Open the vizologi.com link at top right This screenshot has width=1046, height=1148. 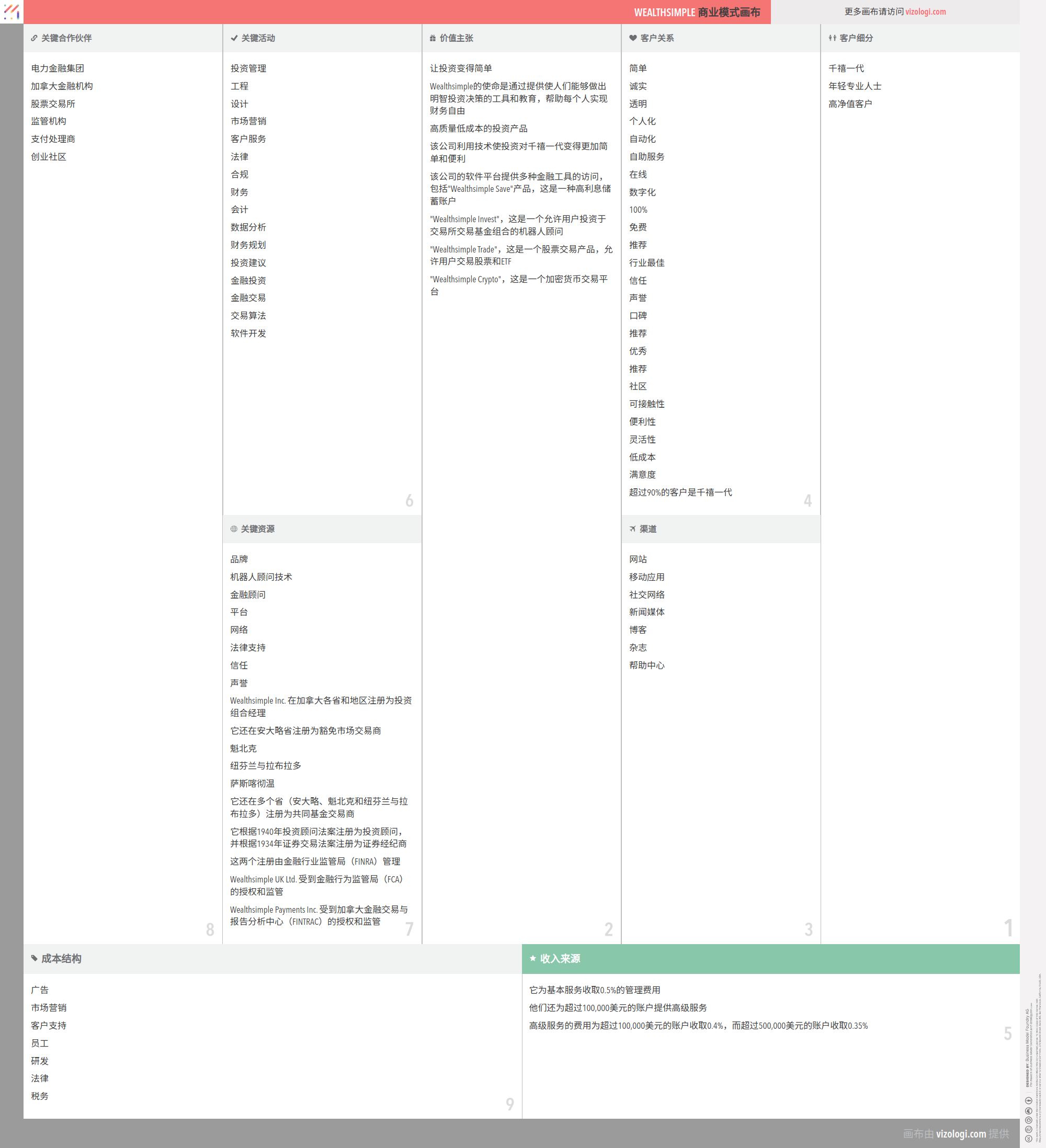pos(925,12)
